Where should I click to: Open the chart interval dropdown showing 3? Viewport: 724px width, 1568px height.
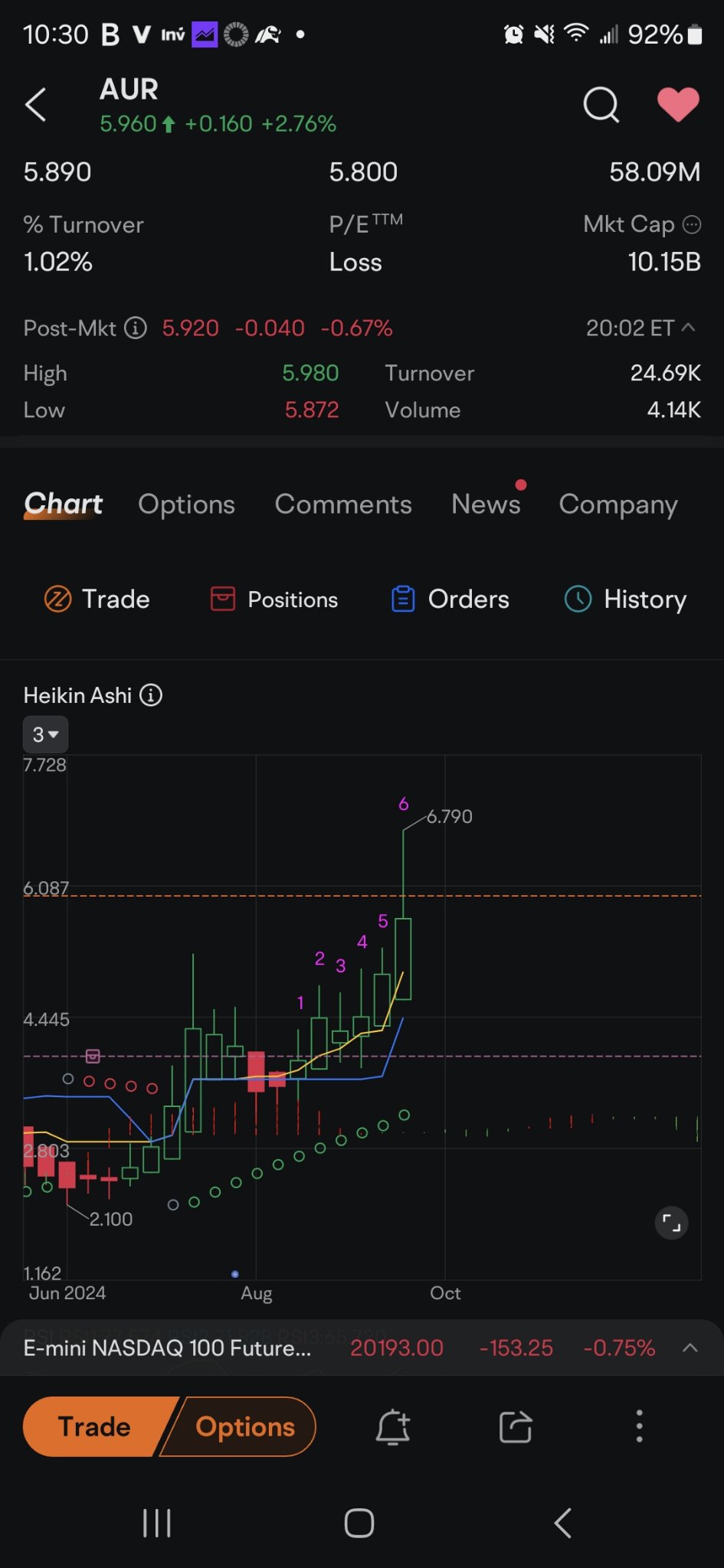pos(45,734)
